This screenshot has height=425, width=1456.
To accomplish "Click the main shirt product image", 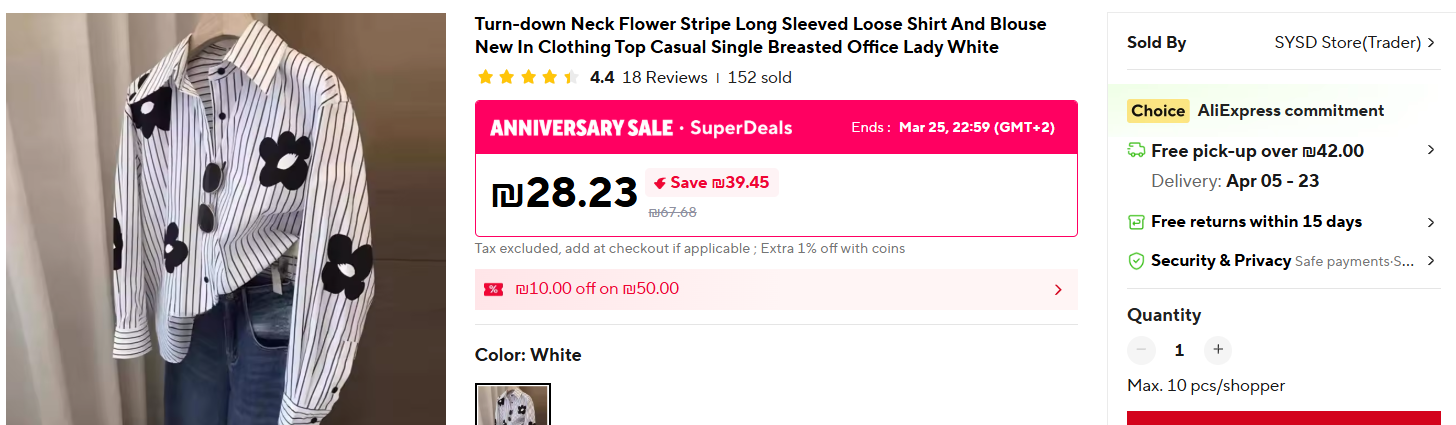I will [226, 220].
